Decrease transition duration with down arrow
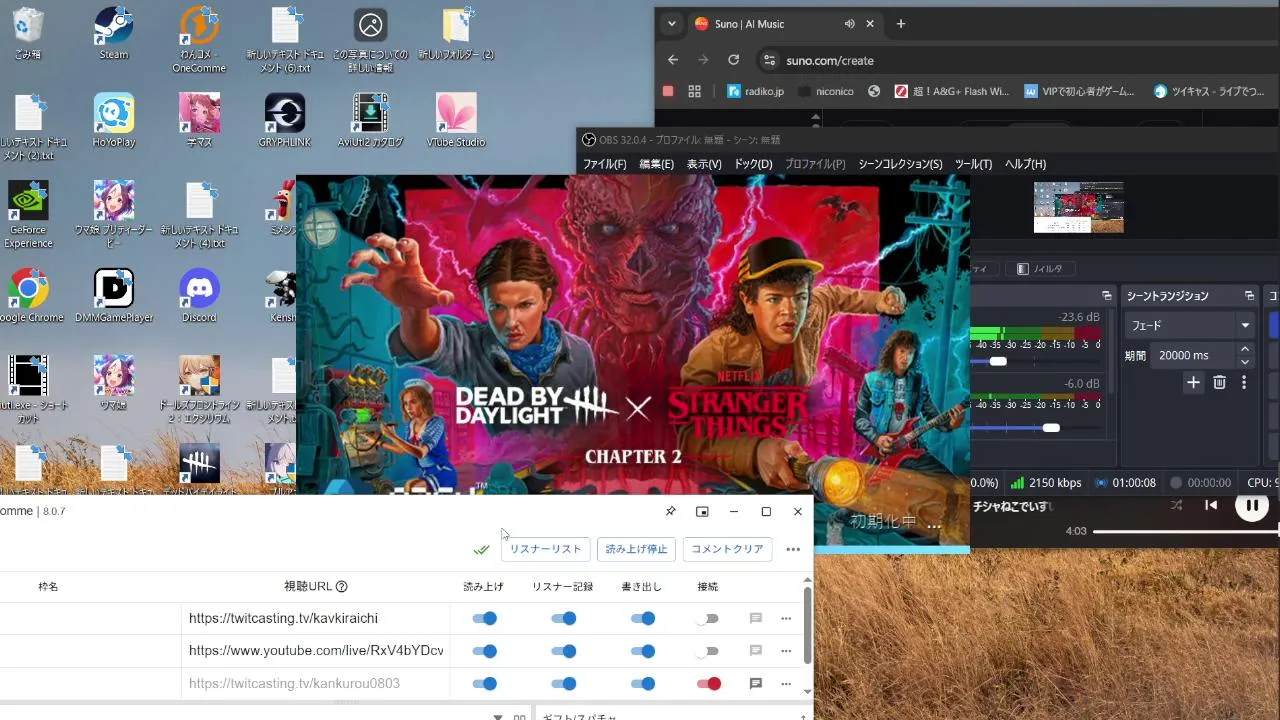 tap(1245, 362)
